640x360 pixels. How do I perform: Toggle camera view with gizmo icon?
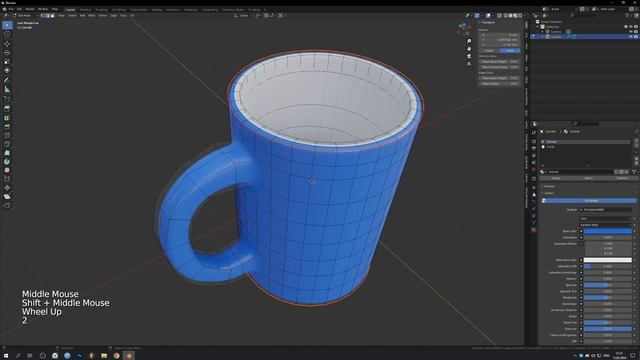[469, 56]
